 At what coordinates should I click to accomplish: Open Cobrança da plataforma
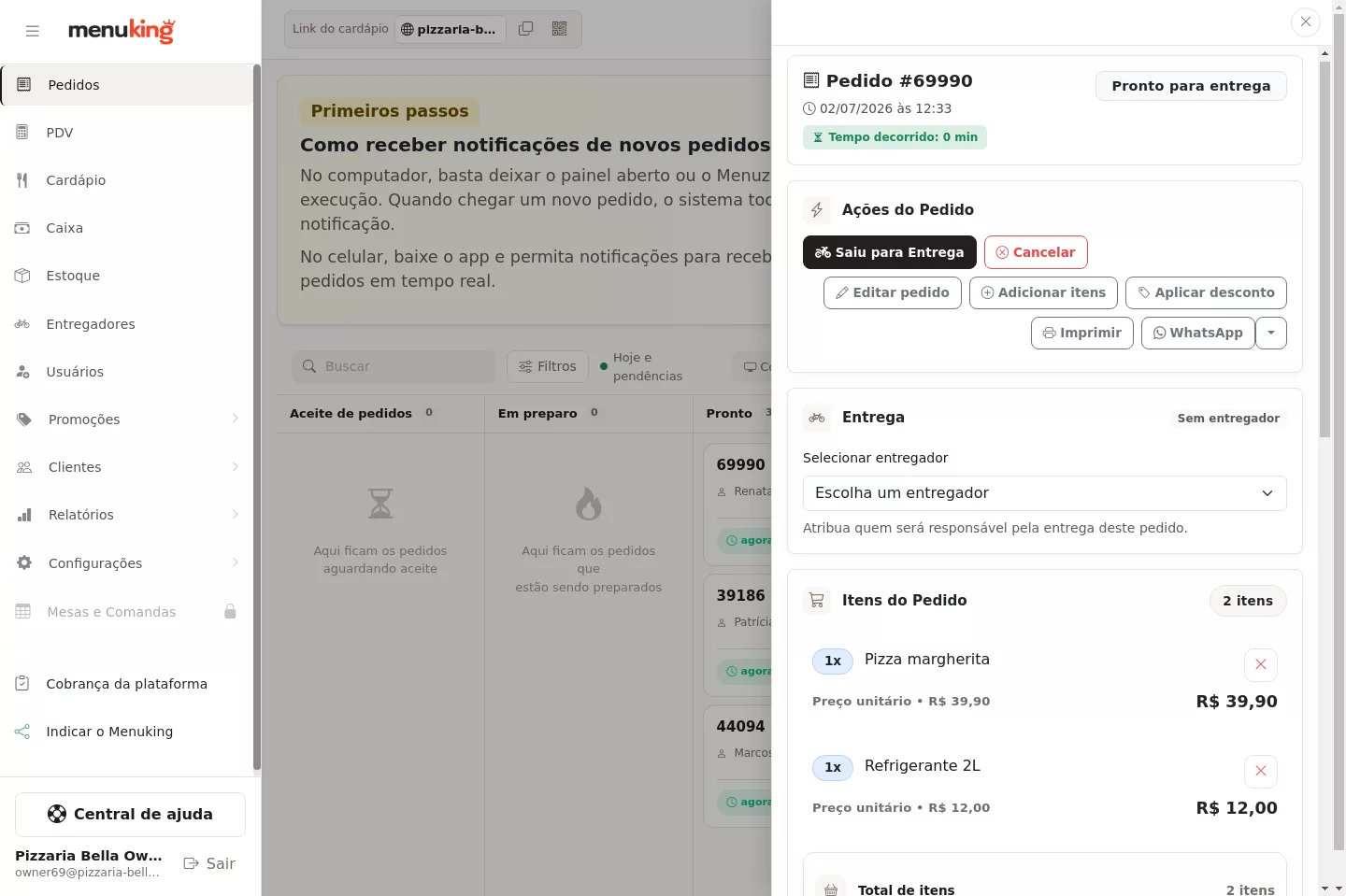pos(126,684)
